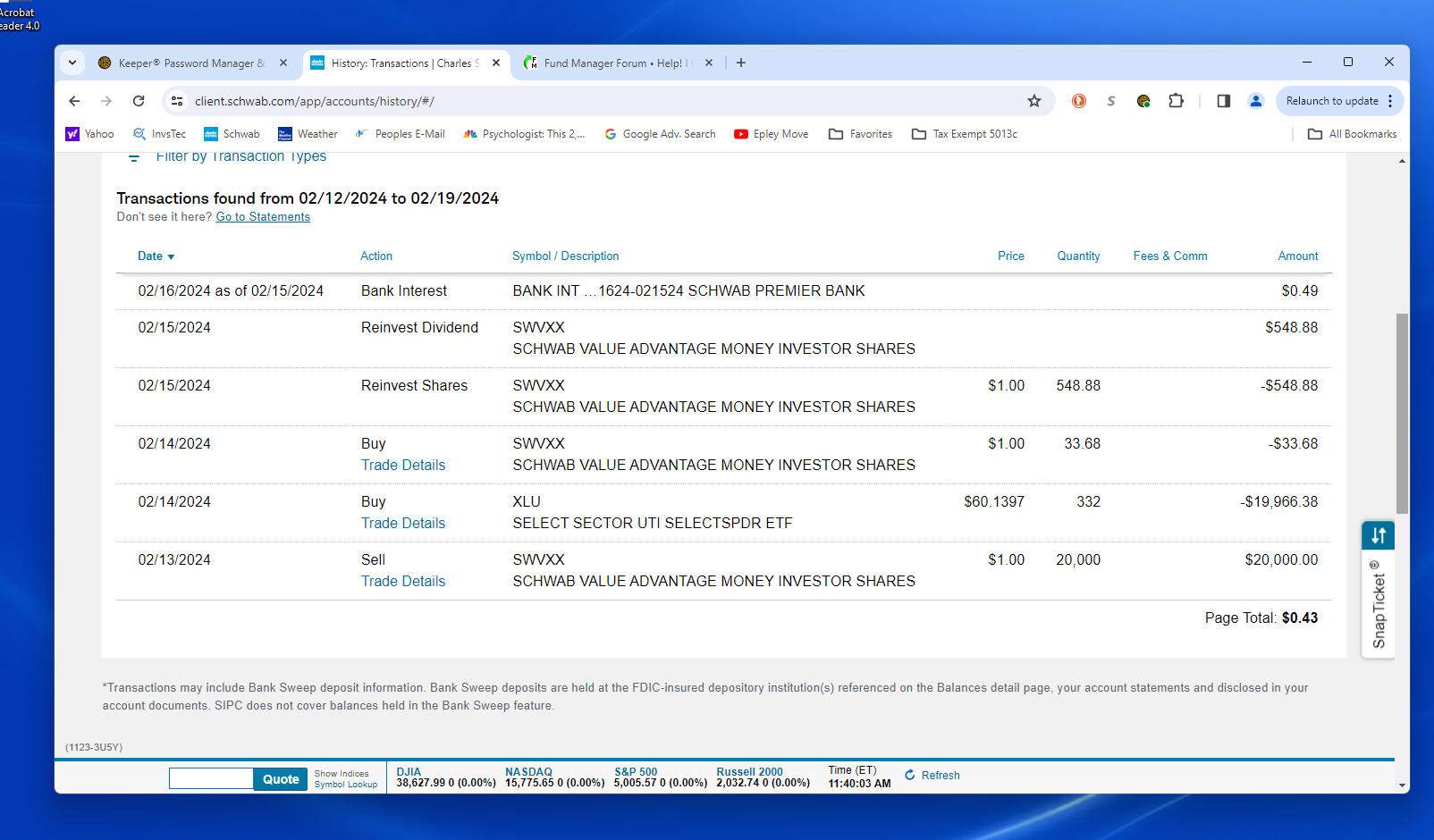
Task: Click the page vertical scrollbar thumb
Action: pyautogui.click(x=1402, y=414)
